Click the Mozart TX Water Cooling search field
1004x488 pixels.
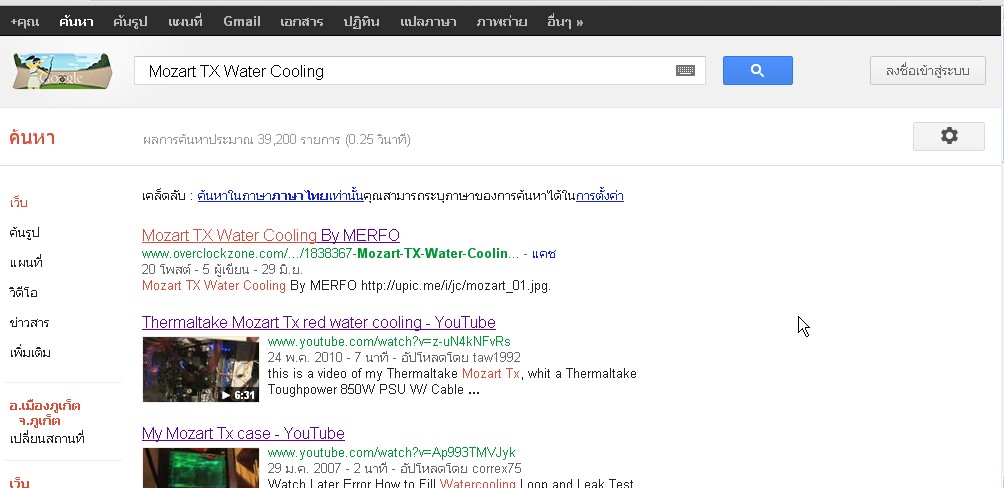(419, 70)
